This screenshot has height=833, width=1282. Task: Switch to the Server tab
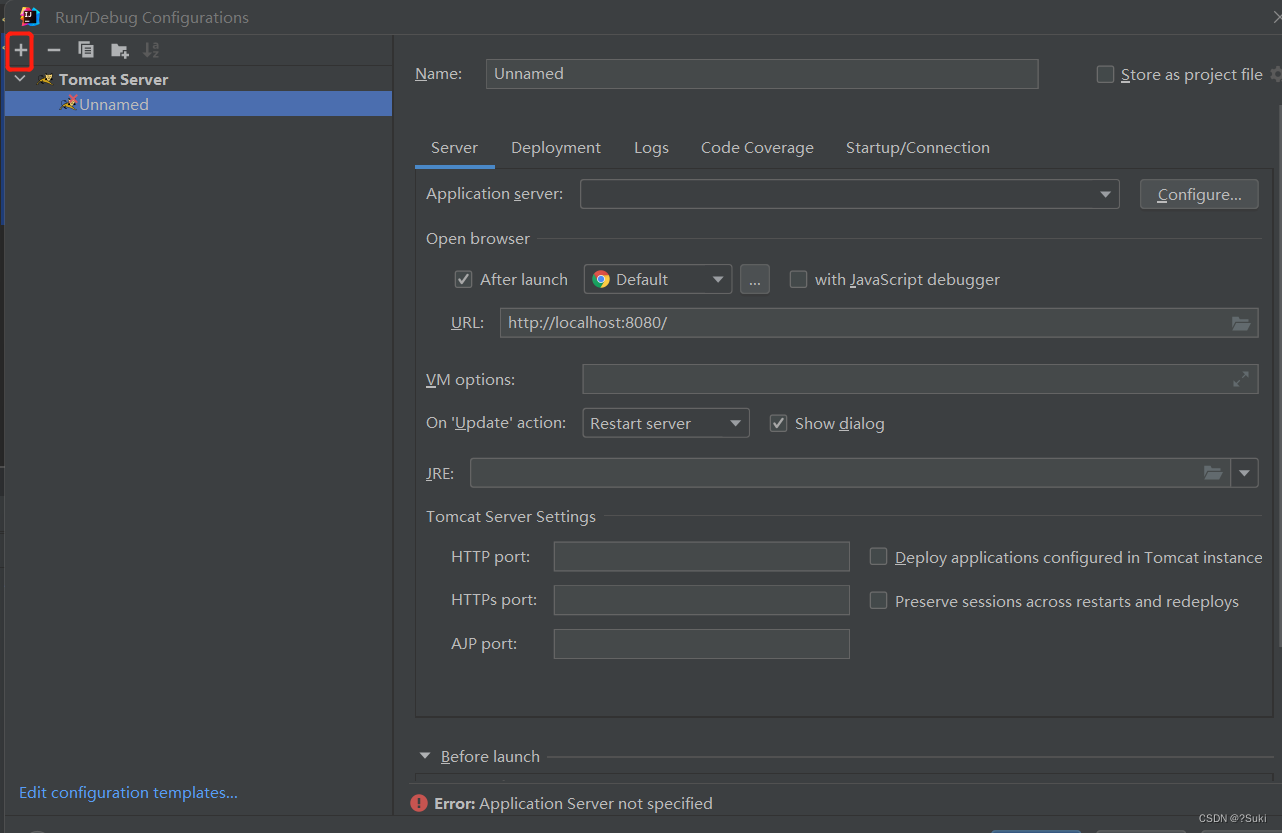pyautogui.click(x=454, y=147)
